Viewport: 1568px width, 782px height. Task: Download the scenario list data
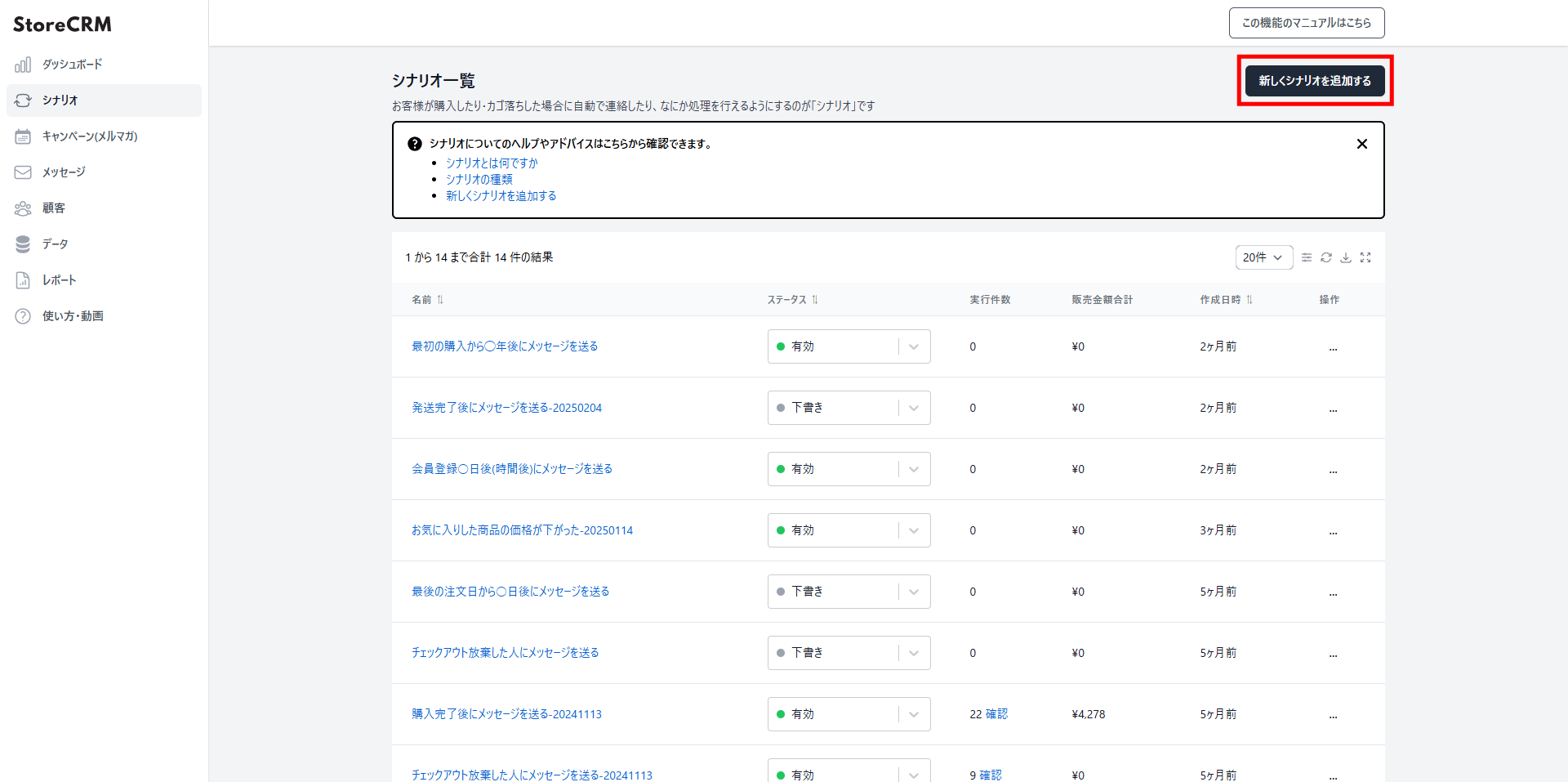1346,257
